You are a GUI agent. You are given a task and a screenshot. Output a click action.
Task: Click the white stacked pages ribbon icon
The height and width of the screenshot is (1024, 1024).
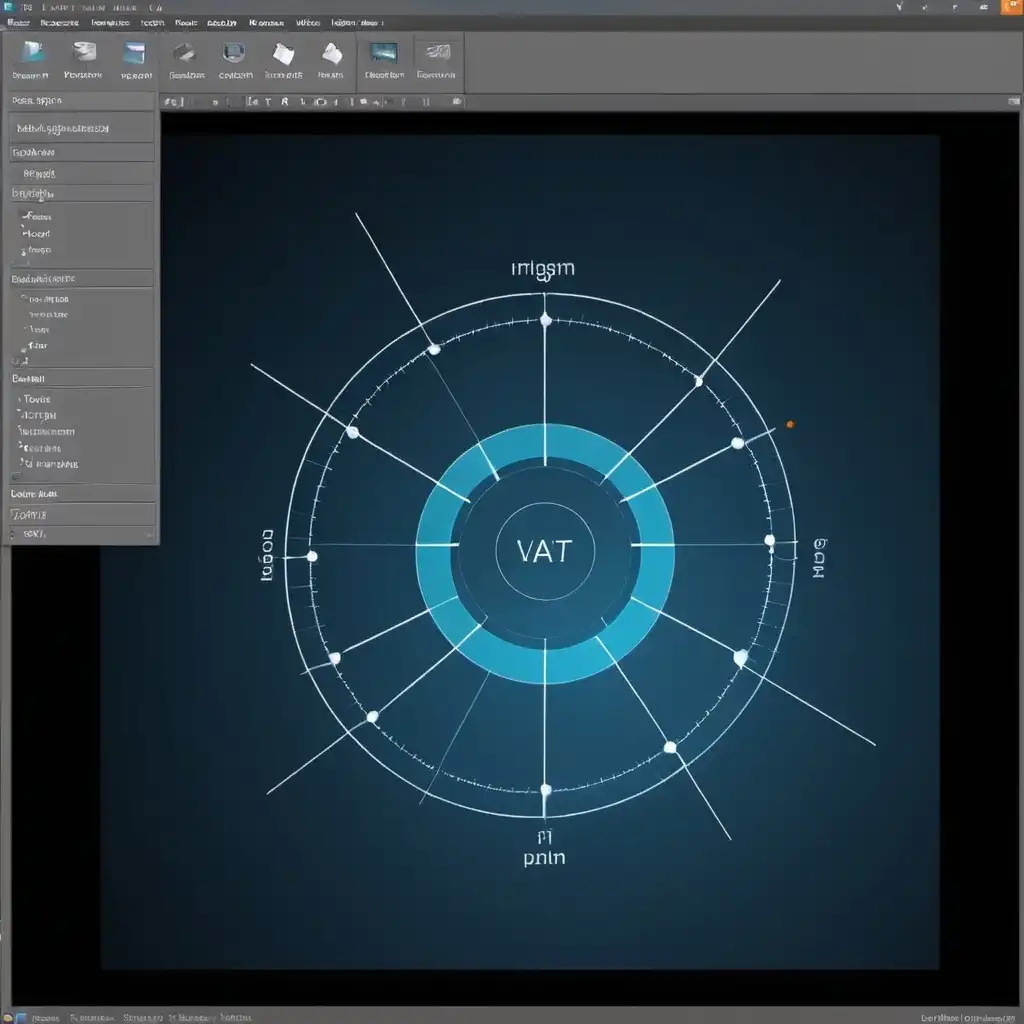click(x=283, y=53)
